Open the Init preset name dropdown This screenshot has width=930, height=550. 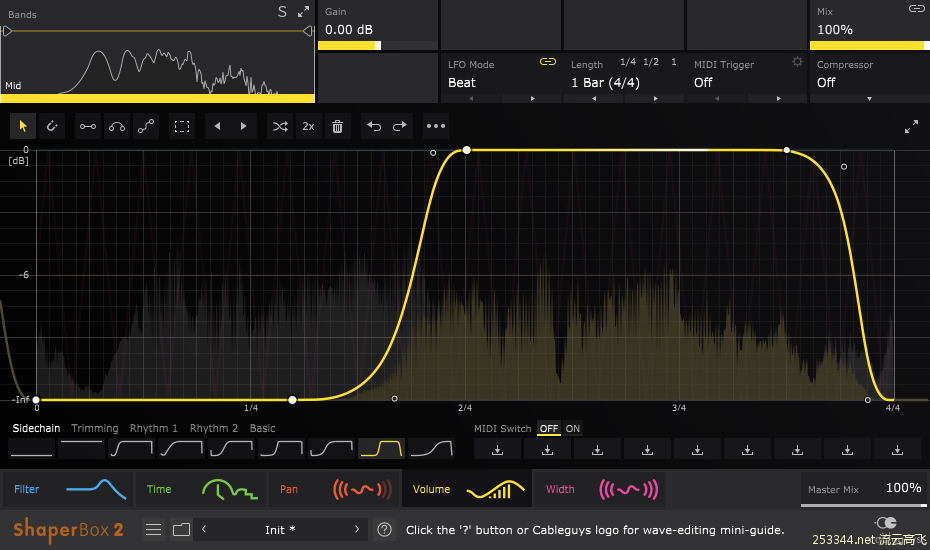pyautogui.click(x=280, y=530)
